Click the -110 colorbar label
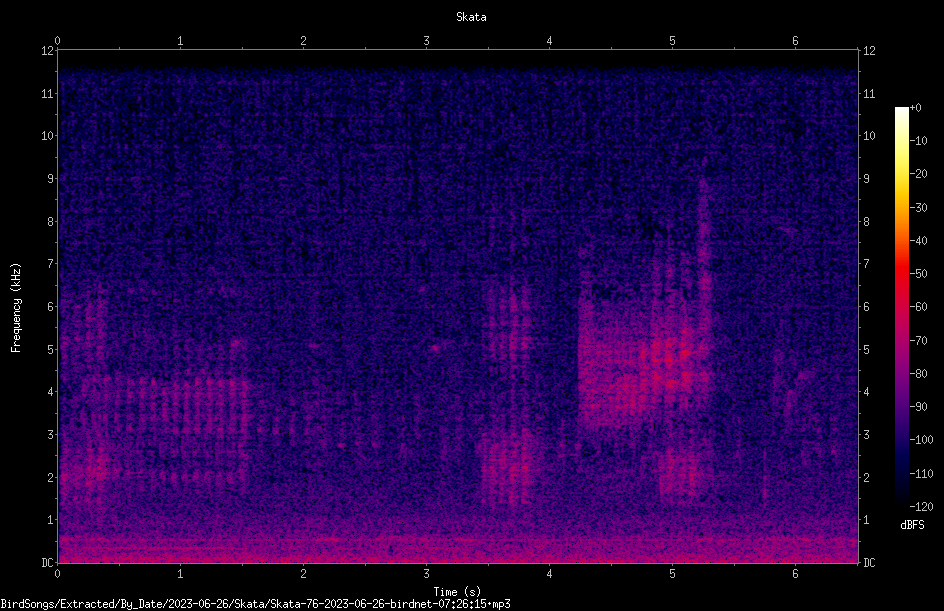944x611 pixels. tap(921, 474)
